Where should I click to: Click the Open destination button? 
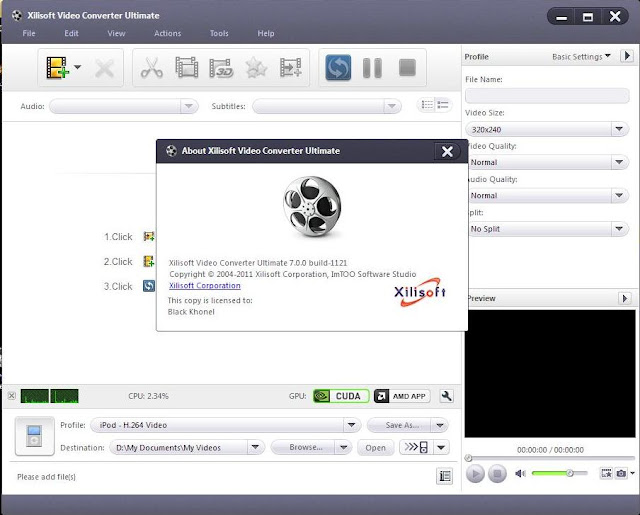coord(376,448)
